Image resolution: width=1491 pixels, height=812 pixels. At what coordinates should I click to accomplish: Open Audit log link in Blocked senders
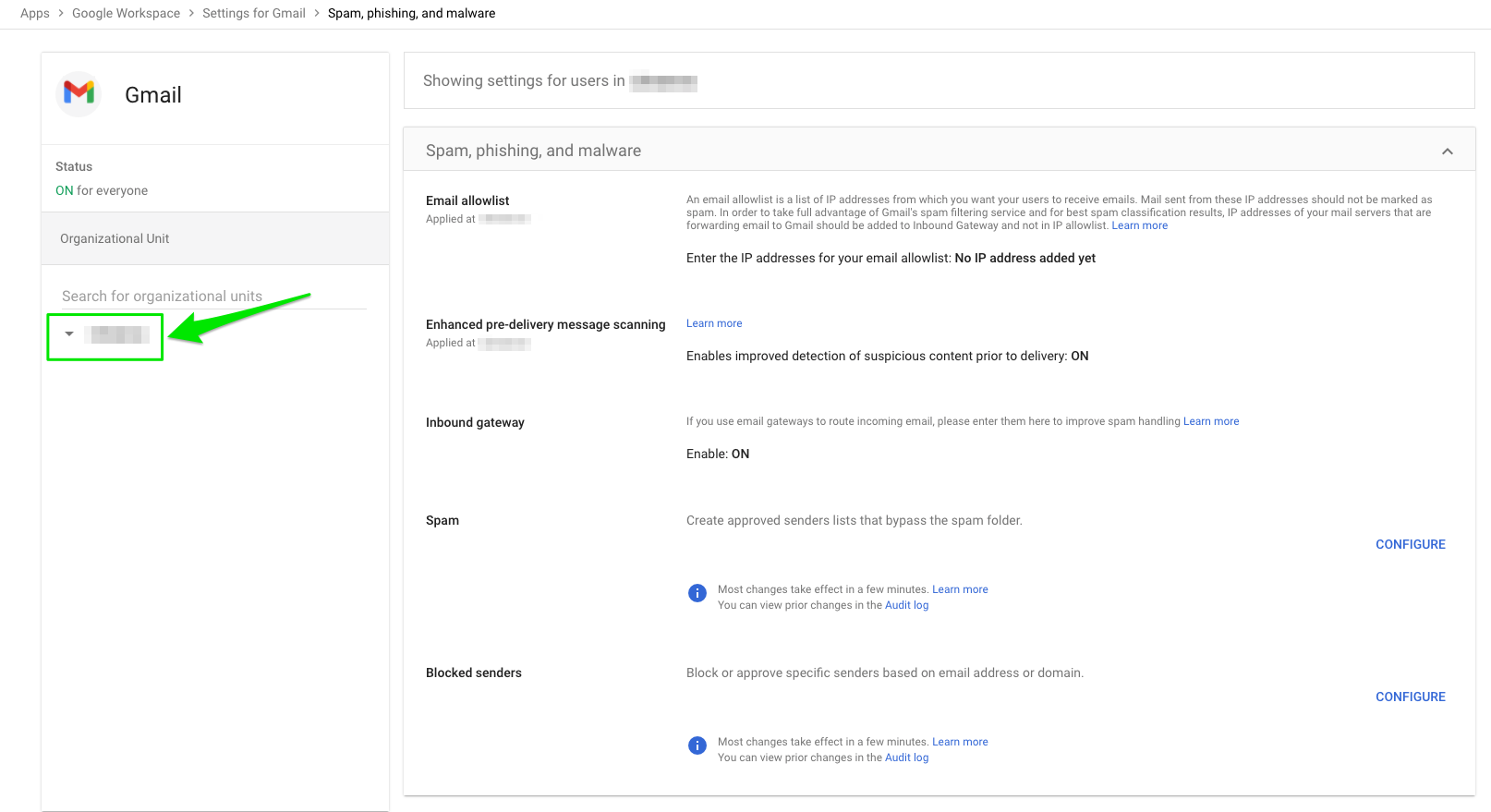(906, 757)
